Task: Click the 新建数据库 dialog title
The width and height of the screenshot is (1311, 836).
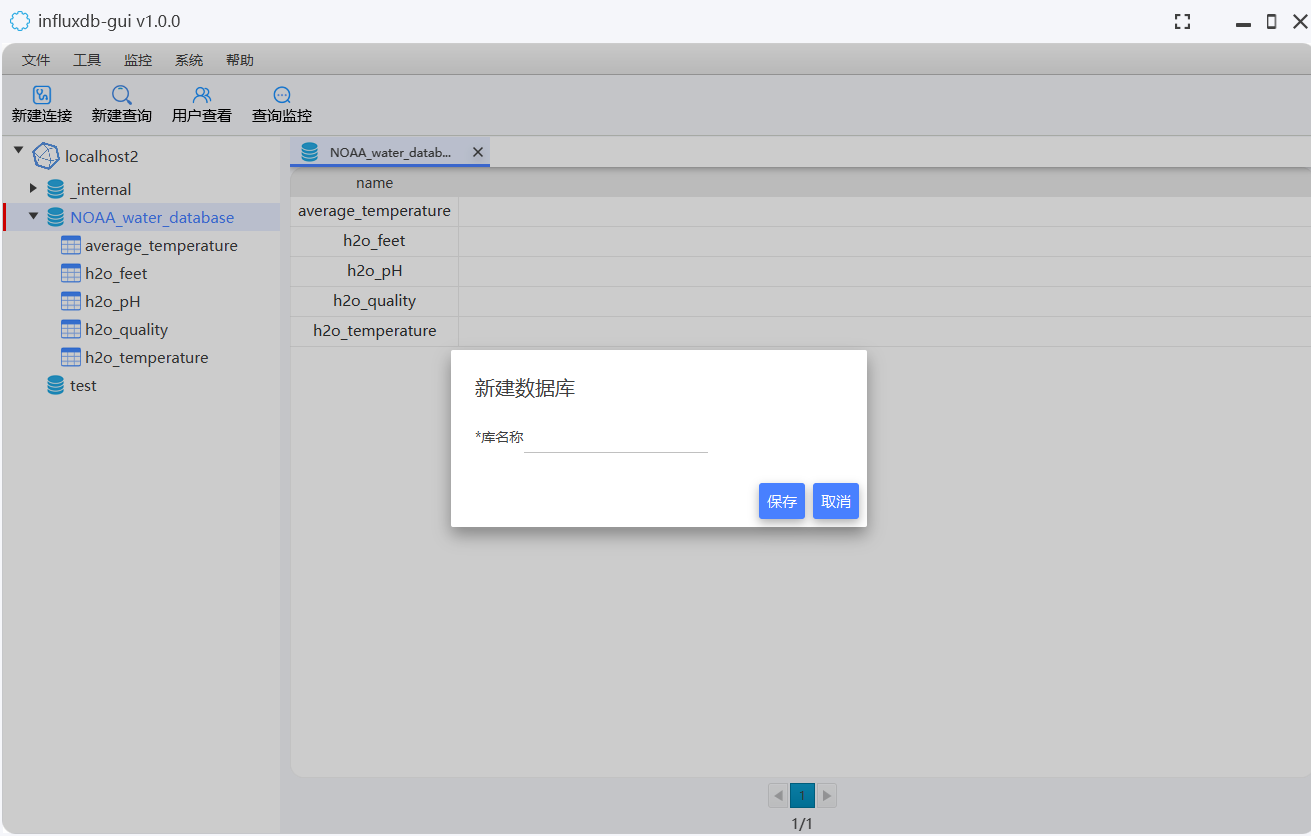Action: pos(525,388)
